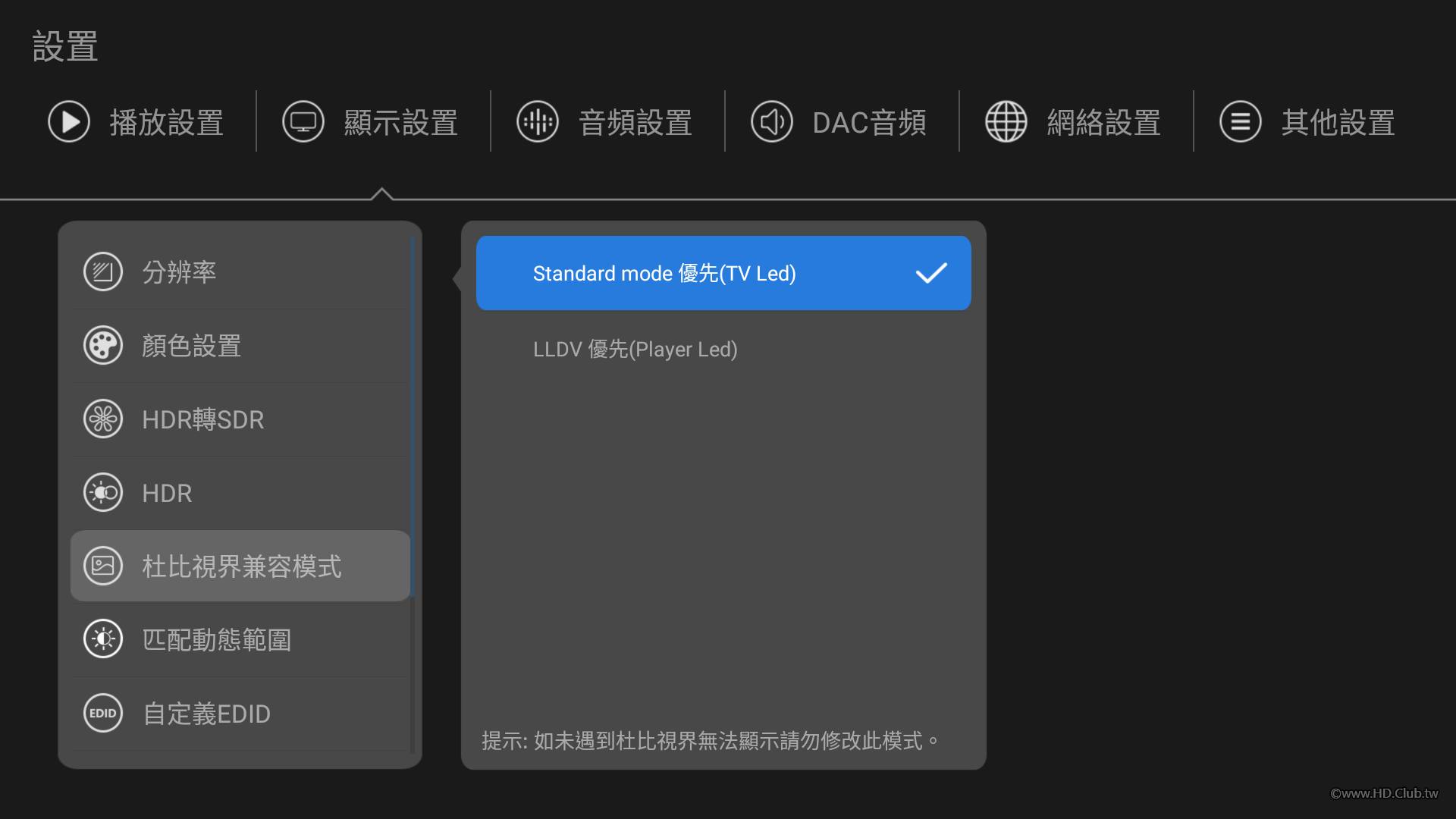1456x819 pixels.
Task: Switch to the 網絡設置 tab label
Action: (x=1104, y=122)
